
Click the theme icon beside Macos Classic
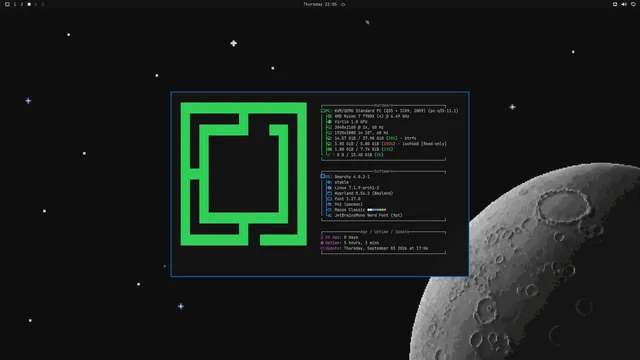[x=329, y=210]
